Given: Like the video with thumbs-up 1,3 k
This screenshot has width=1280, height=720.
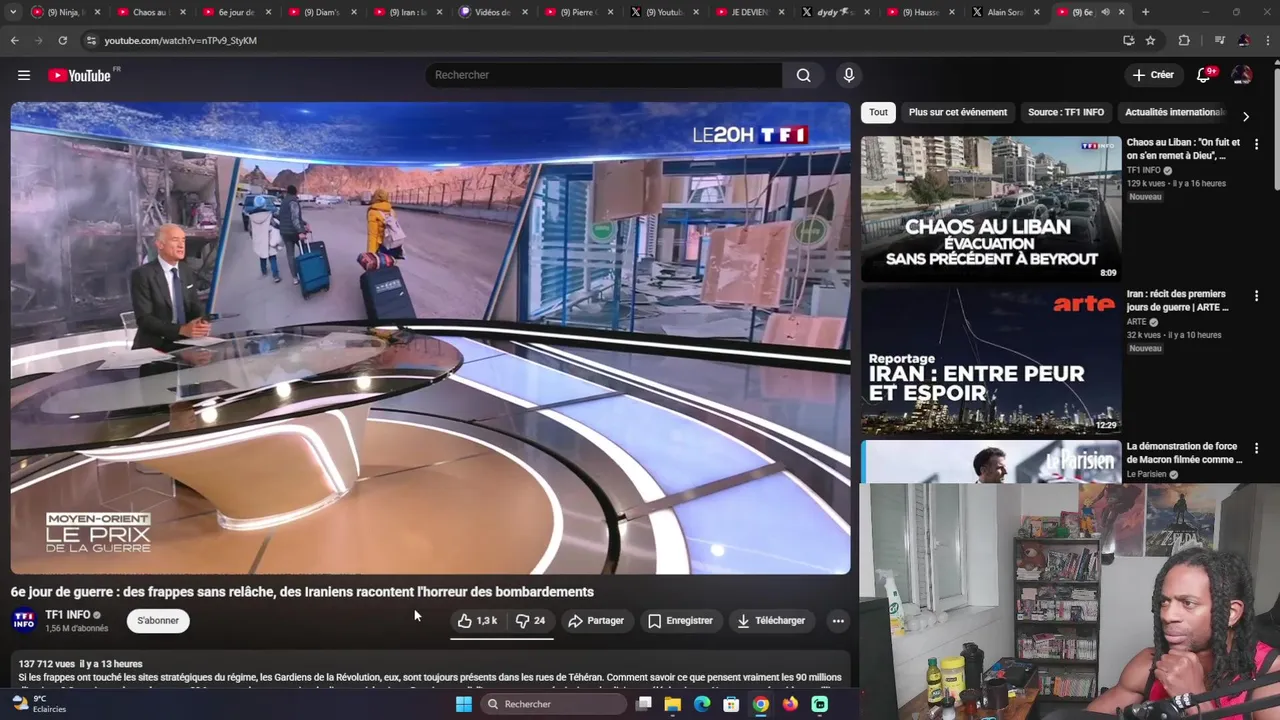Looking at the screenshot, I should [477, 621].
